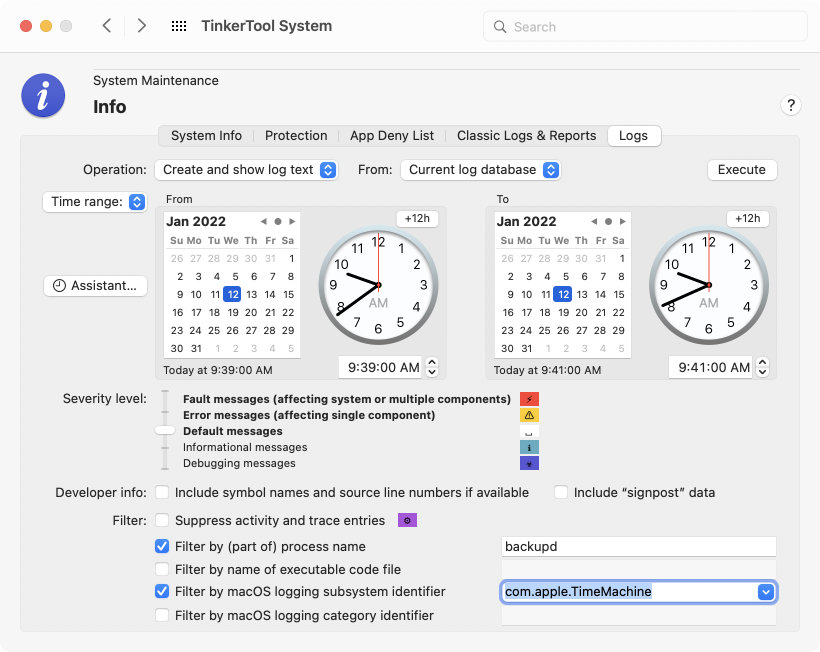This screenshot has height=652, width=820.
Task: Select January 25 in the To calendar
Action: point(544,330)
